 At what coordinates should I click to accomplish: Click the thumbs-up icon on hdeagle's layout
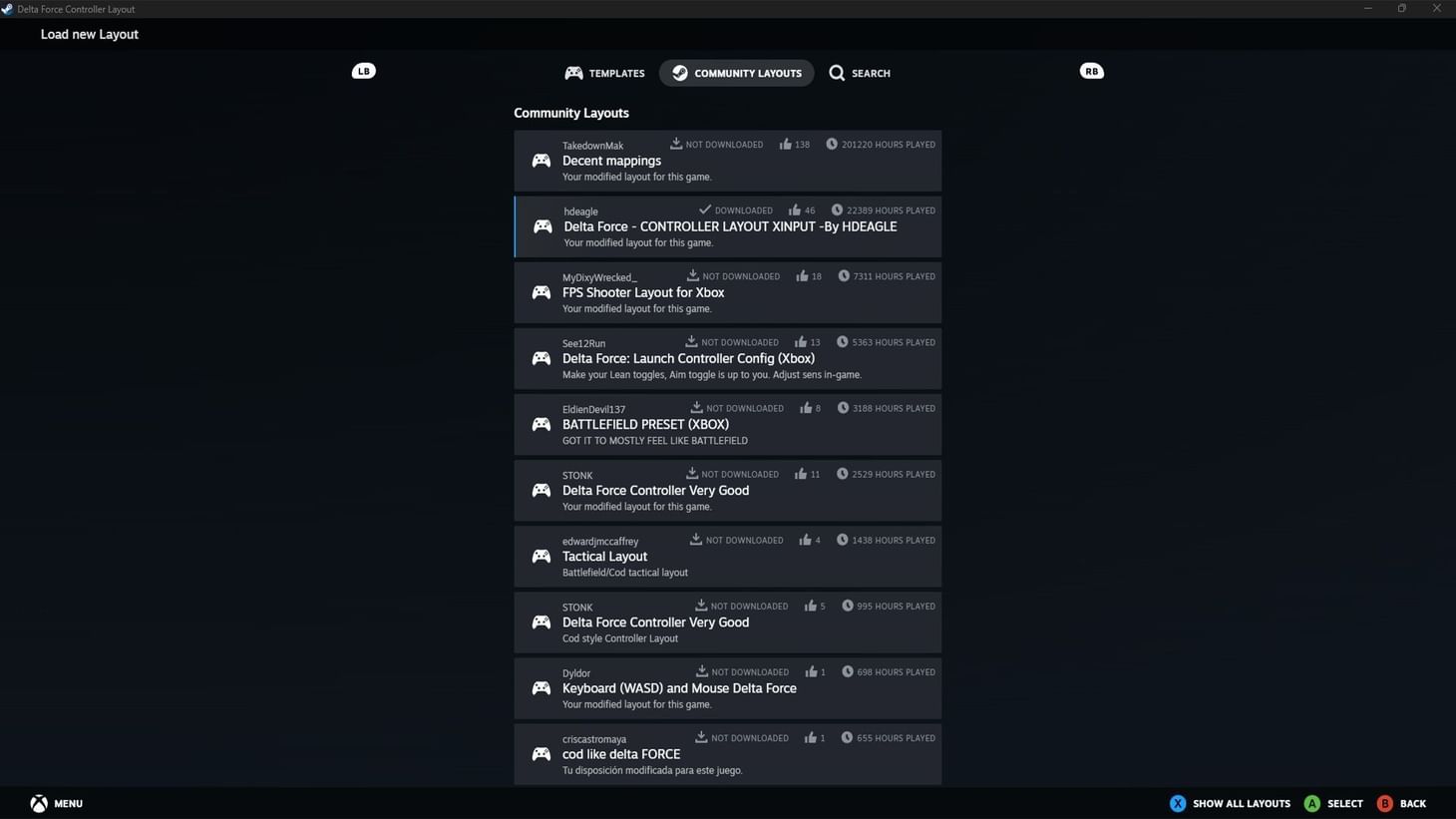797,209
